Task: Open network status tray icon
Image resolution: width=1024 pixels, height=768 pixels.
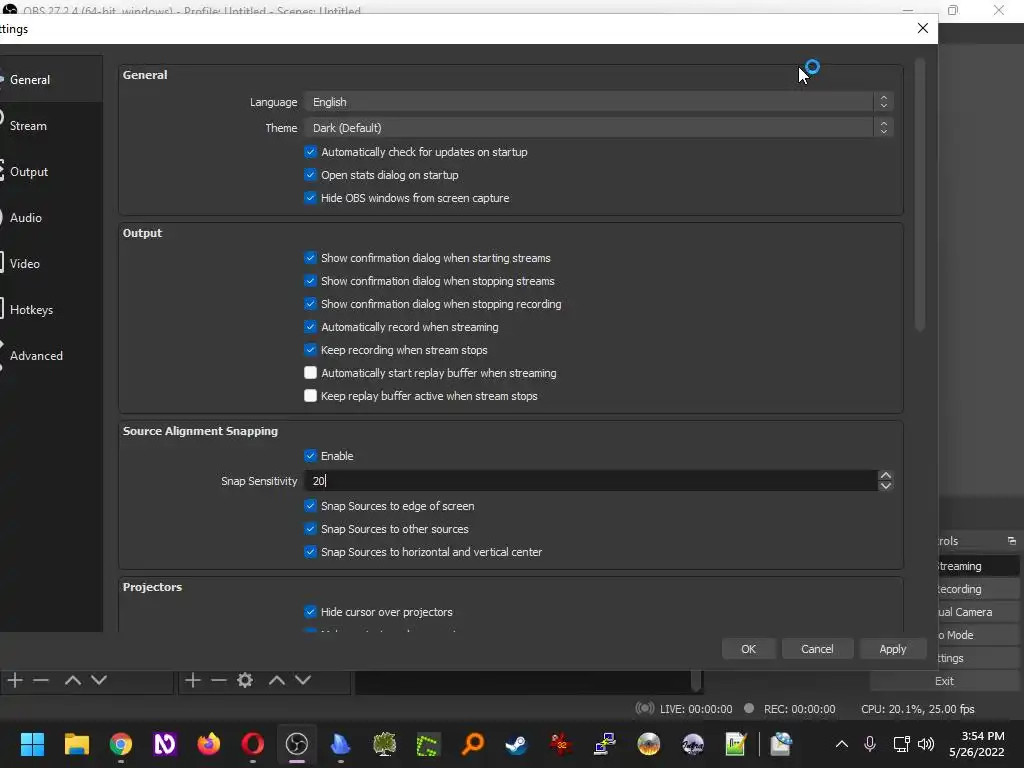Action: pos(901,744)
